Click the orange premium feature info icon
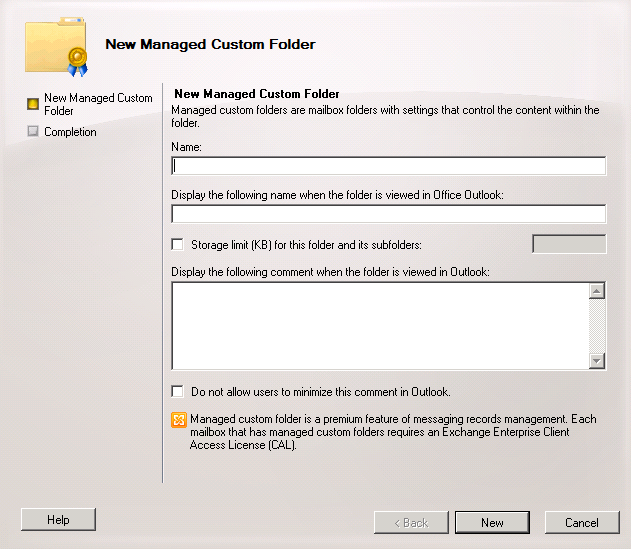The height and width of the screenshot is (549, 631). click(x=179, y=420)
